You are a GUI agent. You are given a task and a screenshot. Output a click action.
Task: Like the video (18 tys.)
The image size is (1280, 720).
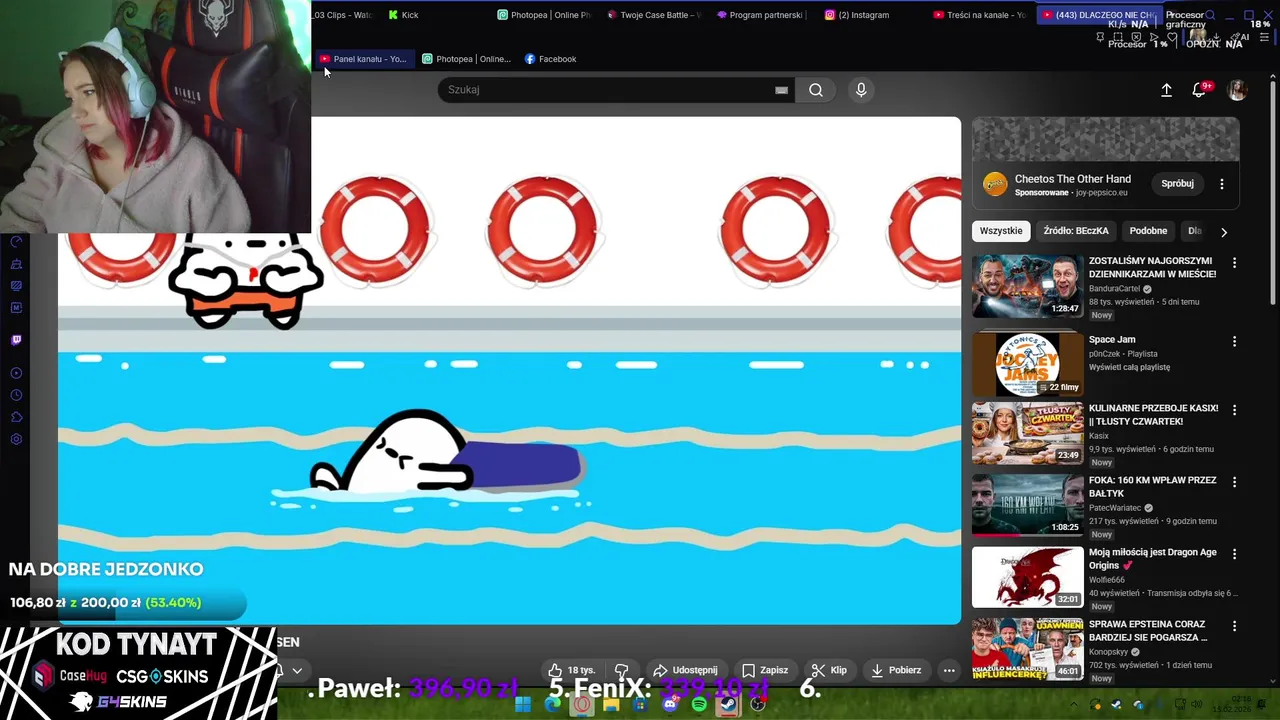571,670
